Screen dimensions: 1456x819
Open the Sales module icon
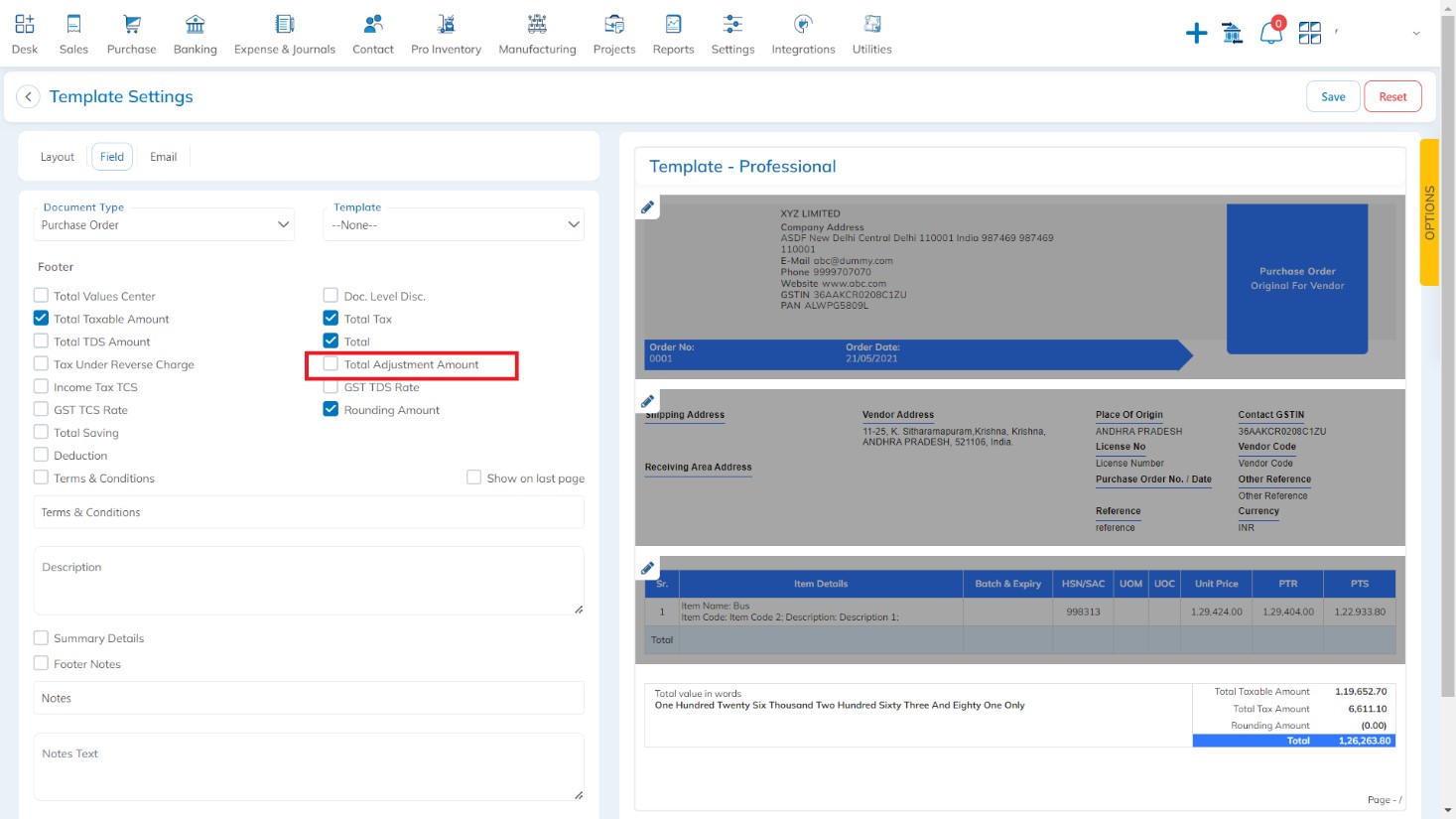[x=73, y=24]
